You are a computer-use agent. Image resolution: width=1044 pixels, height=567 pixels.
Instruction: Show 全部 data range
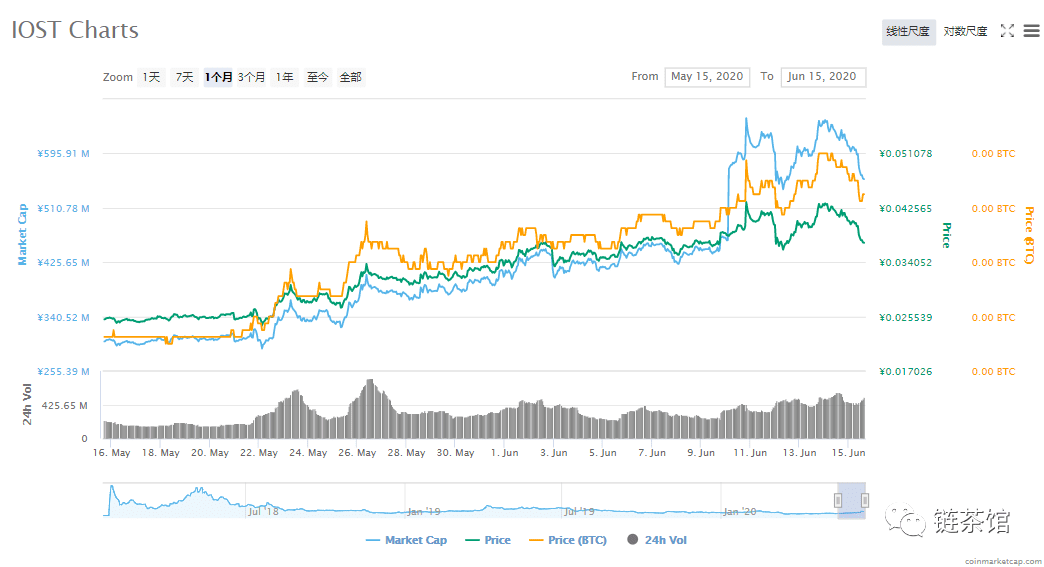coord(351,77)
